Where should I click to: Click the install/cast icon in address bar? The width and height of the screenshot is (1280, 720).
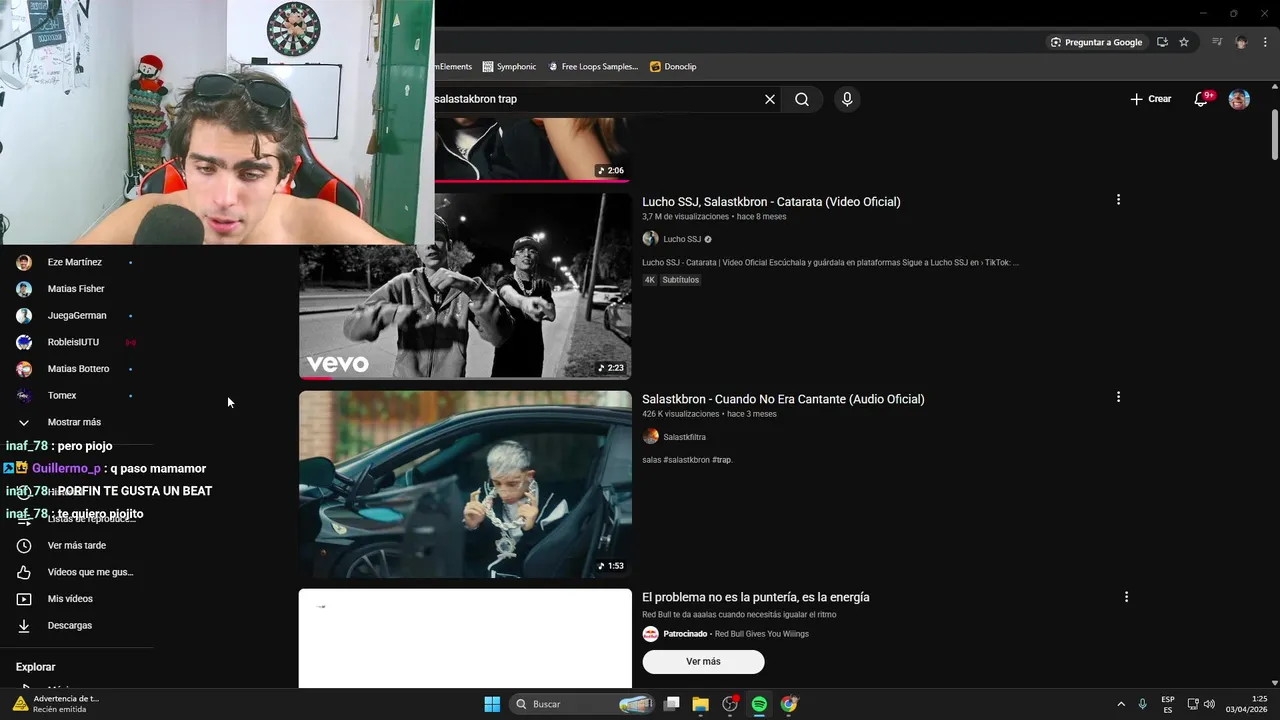click(x=1162, y=42)
